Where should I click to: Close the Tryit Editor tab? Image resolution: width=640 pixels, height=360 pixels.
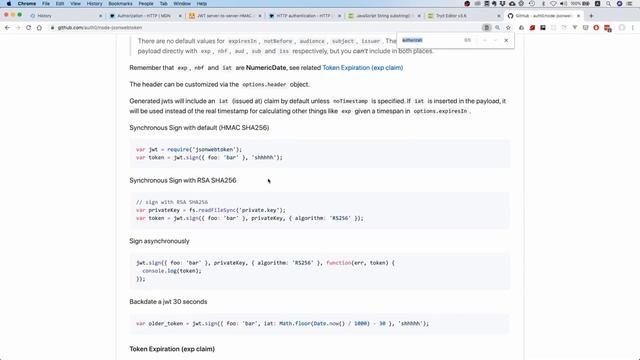[x=499, y=16]
